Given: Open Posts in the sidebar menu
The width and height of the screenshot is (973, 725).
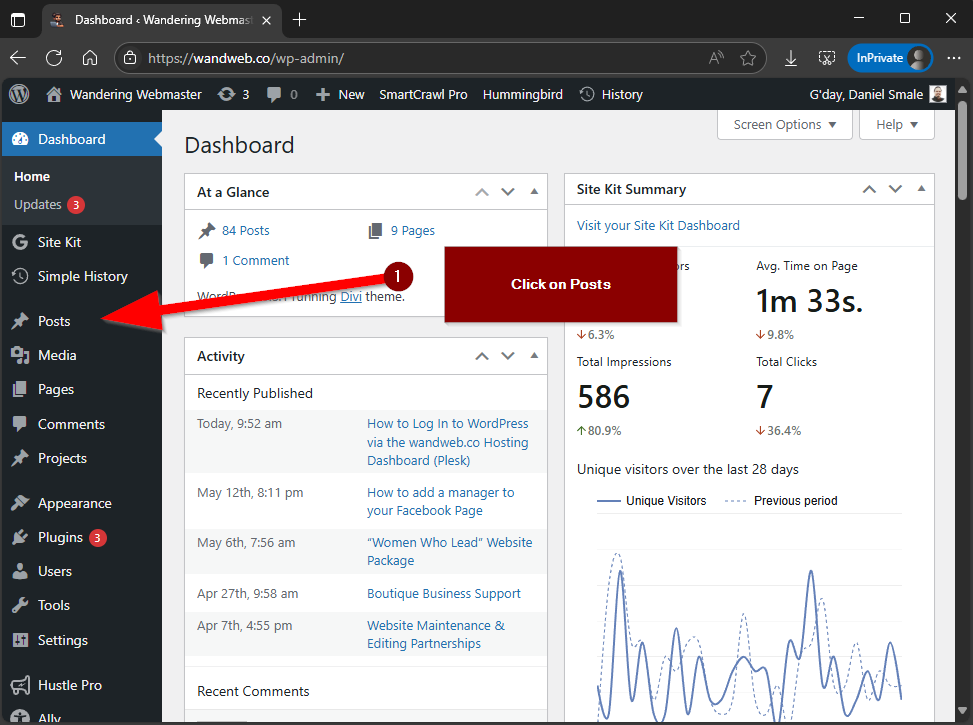Looking at the screenshot, I should click(54, 321).
